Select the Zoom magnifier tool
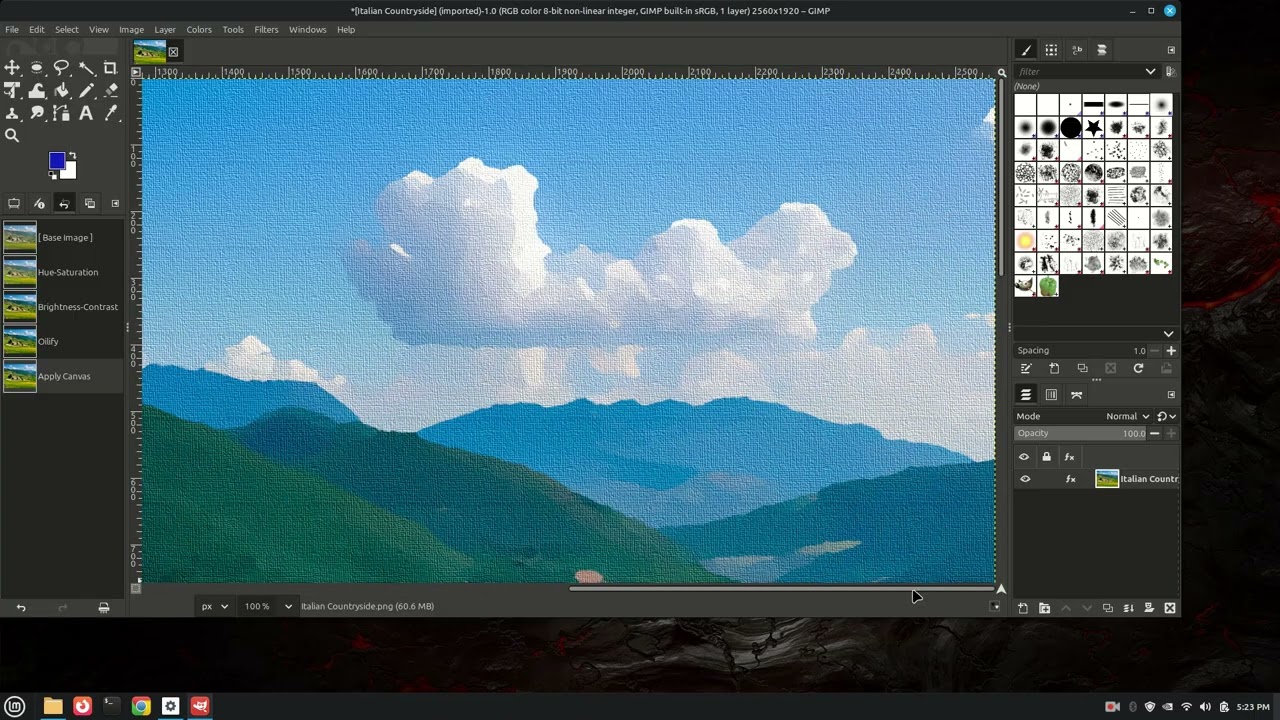Viewport: 1280px width, 720px height. pos(12,136)
